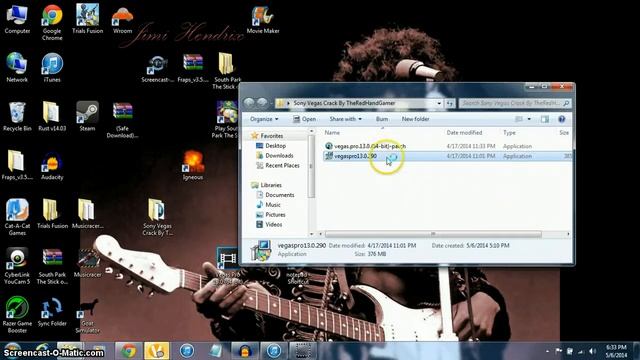Refresh the Explorer address bar
Viewport: 640px width, 360px height.
tap(450, 103)
